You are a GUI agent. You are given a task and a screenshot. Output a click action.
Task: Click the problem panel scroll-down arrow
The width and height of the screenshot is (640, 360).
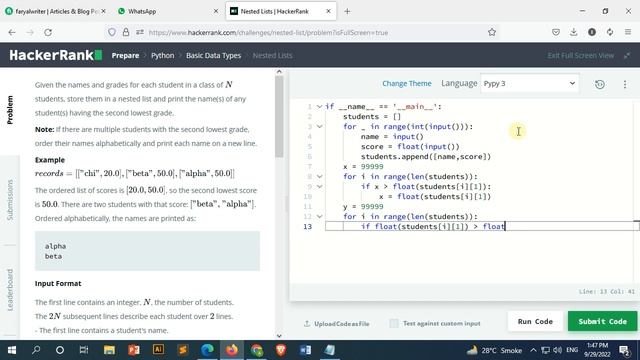point(279,336)
